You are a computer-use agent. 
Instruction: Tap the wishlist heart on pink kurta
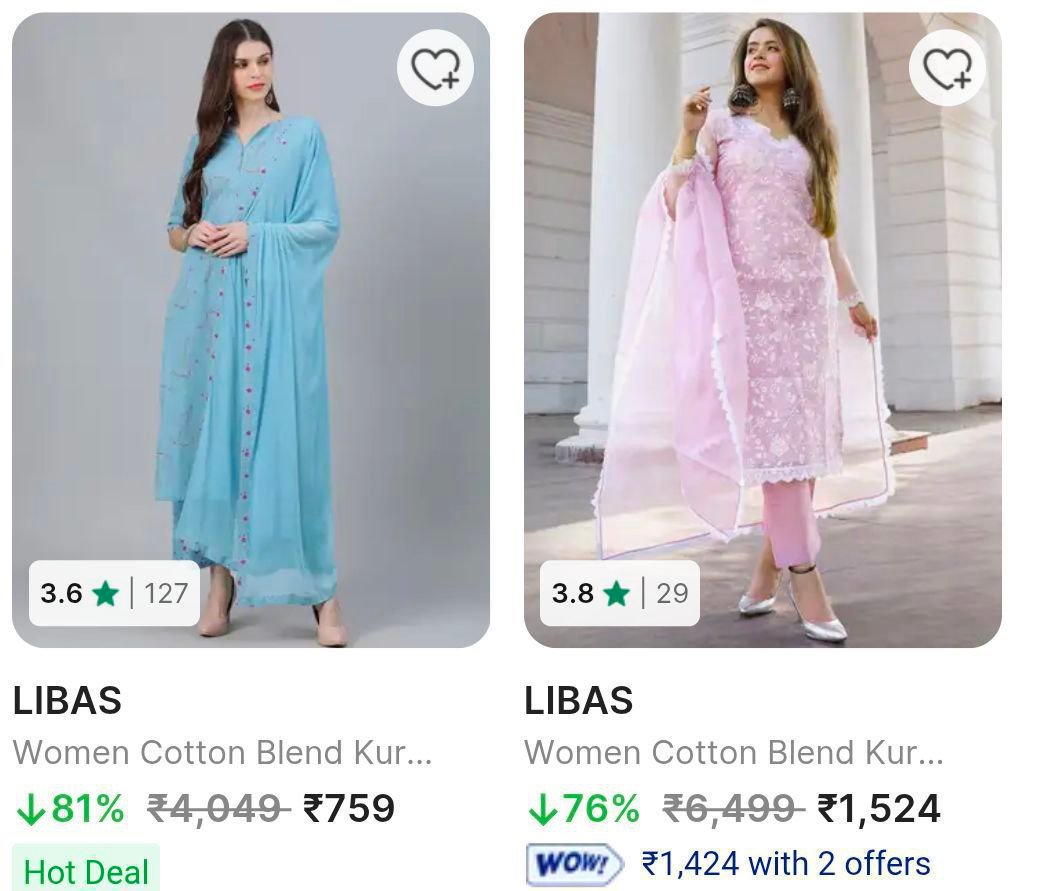947,69
